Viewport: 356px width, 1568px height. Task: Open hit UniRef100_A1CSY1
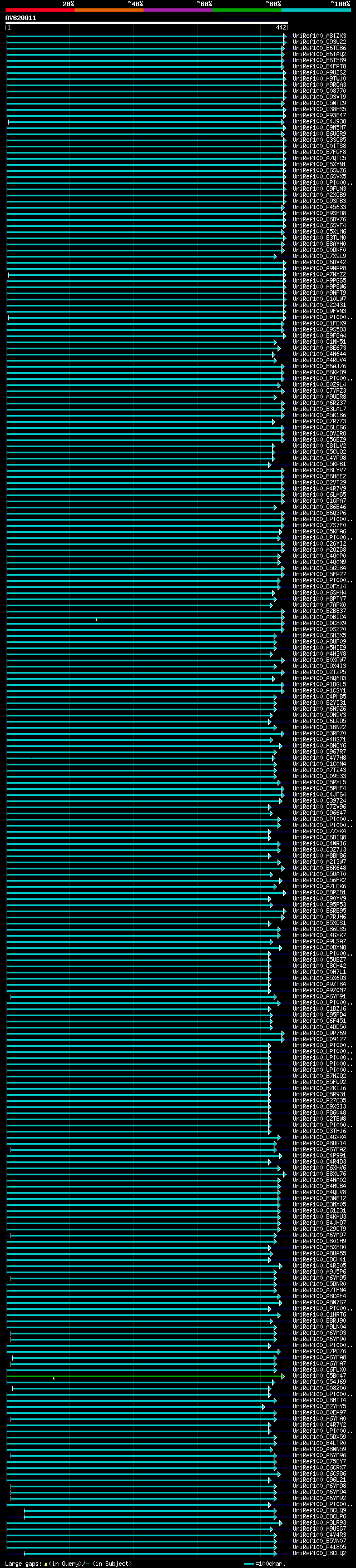[319, 691]
